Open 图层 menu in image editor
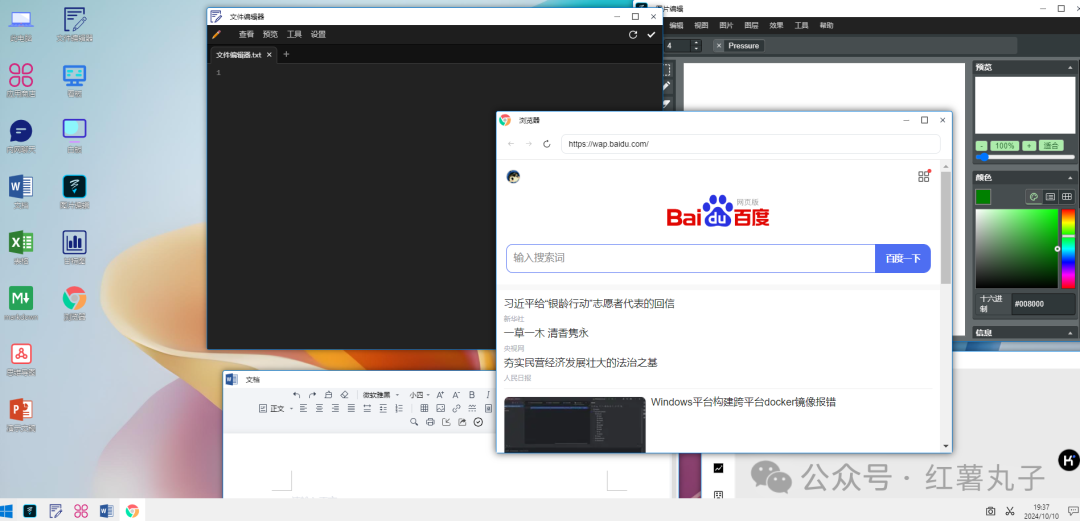Image resolution: width=1080 pixels, height=521 pixels. 751,25
